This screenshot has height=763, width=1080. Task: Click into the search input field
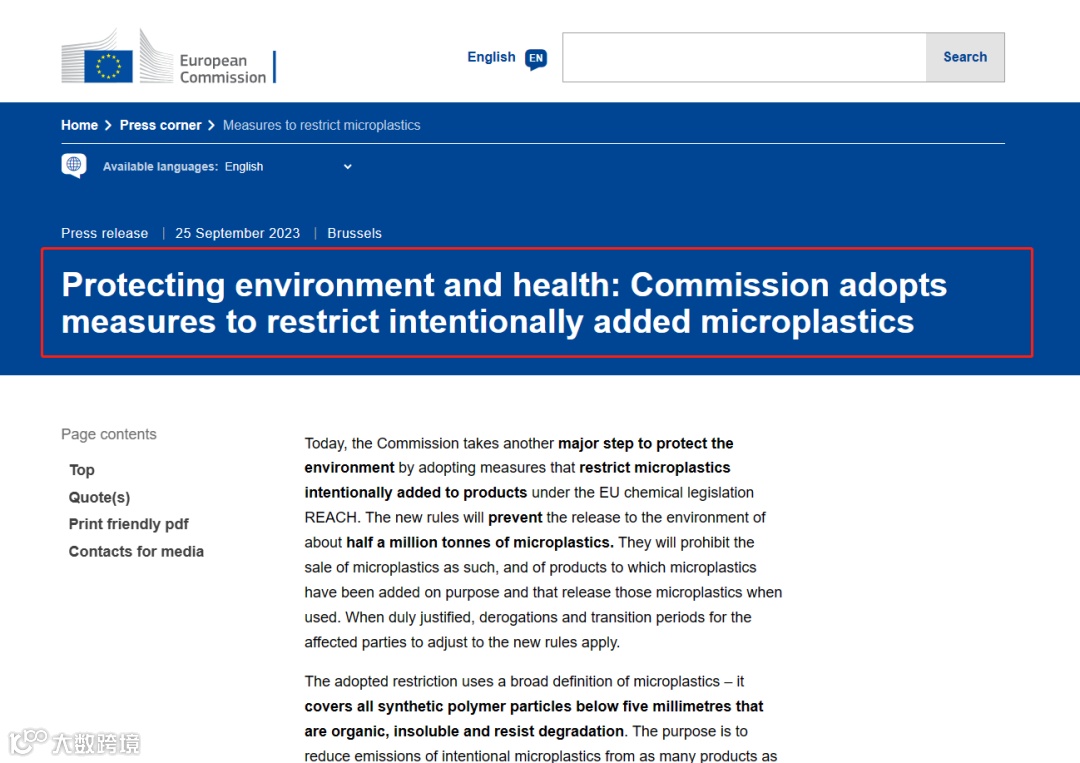pos(745,57)
